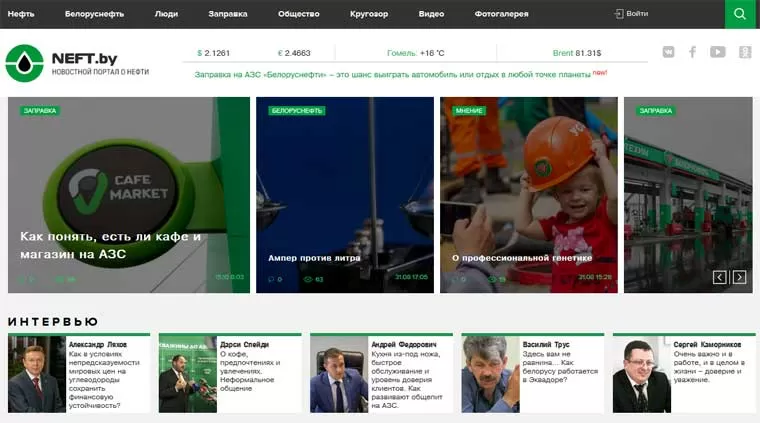Click the NEFT.by site title text
This screenshot has width=760, height=423.
[x=84, y=59]
